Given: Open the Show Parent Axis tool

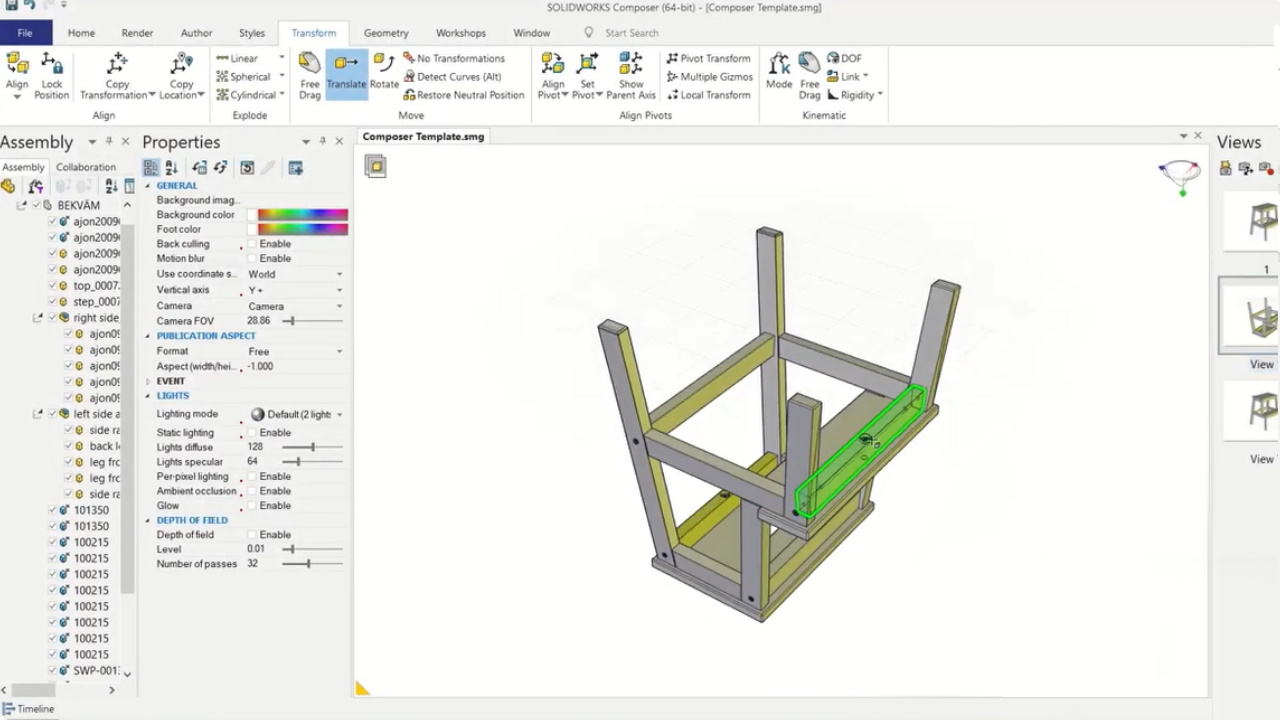Looking at the screenshot, I should point(631,74).
